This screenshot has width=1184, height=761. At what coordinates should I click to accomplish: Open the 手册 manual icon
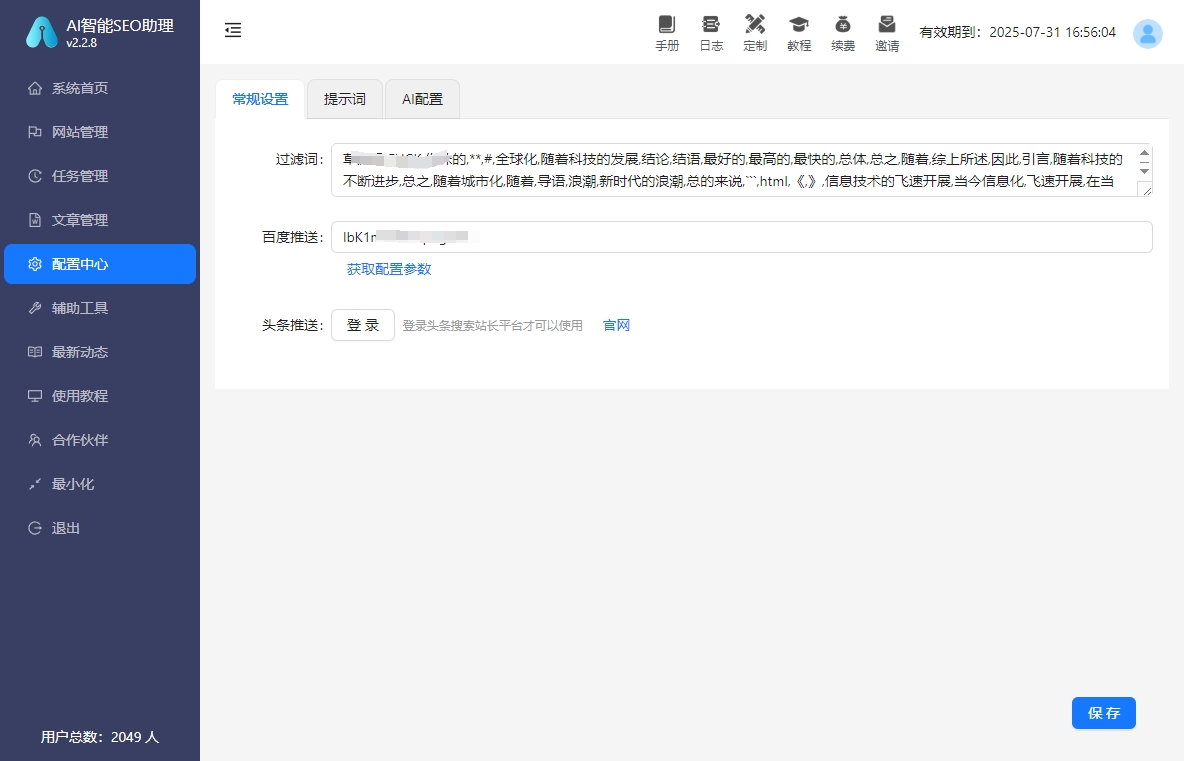pyautogui.click(x=667, y=31)
